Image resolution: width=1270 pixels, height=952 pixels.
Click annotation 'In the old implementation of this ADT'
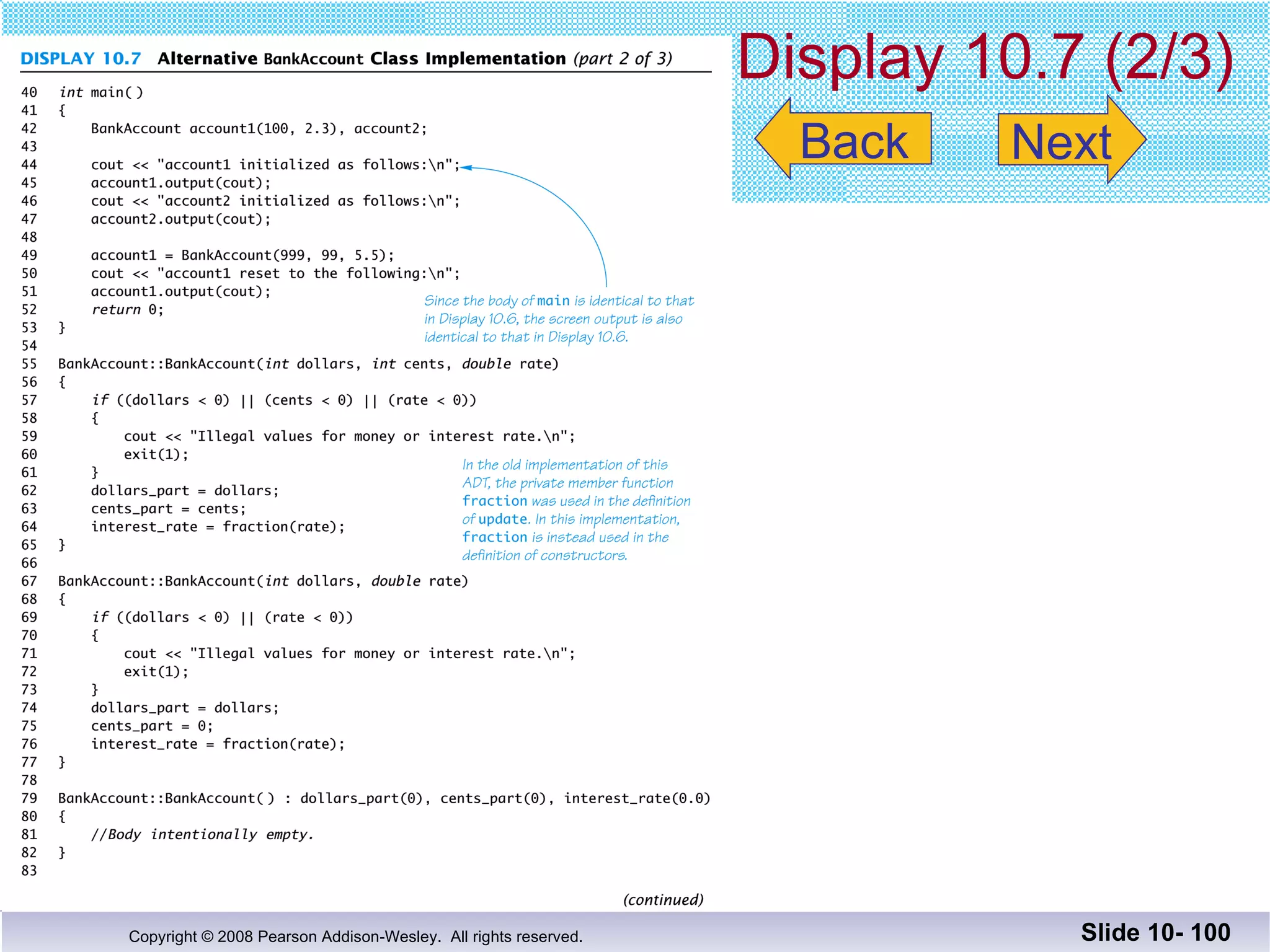point(576,510)
